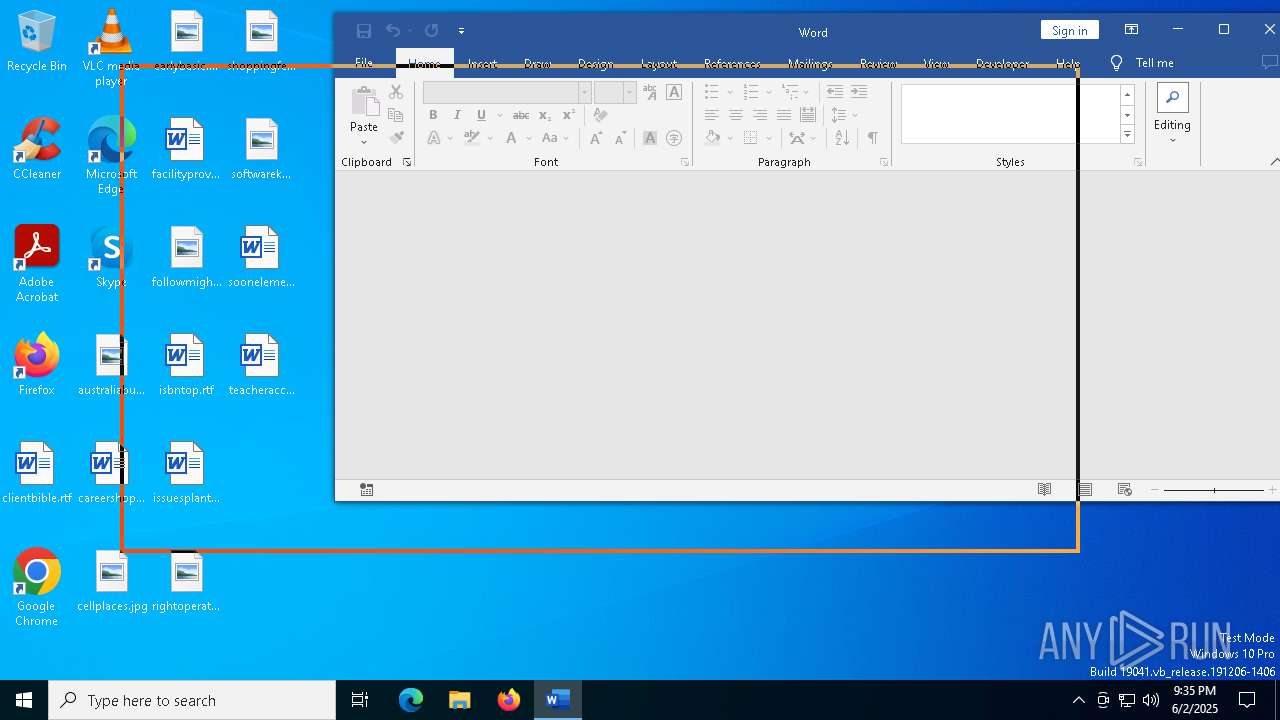Click the Sort A-Z icon
This screenshot has width=1280, height=720.
(x=842, y=138)
